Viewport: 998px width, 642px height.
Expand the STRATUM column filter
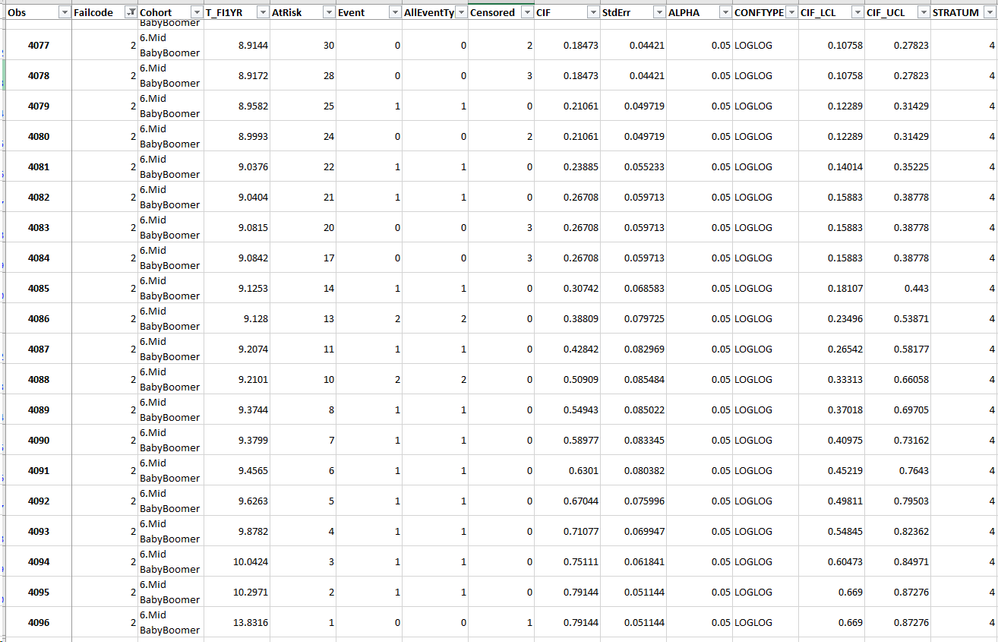point(990,12)
